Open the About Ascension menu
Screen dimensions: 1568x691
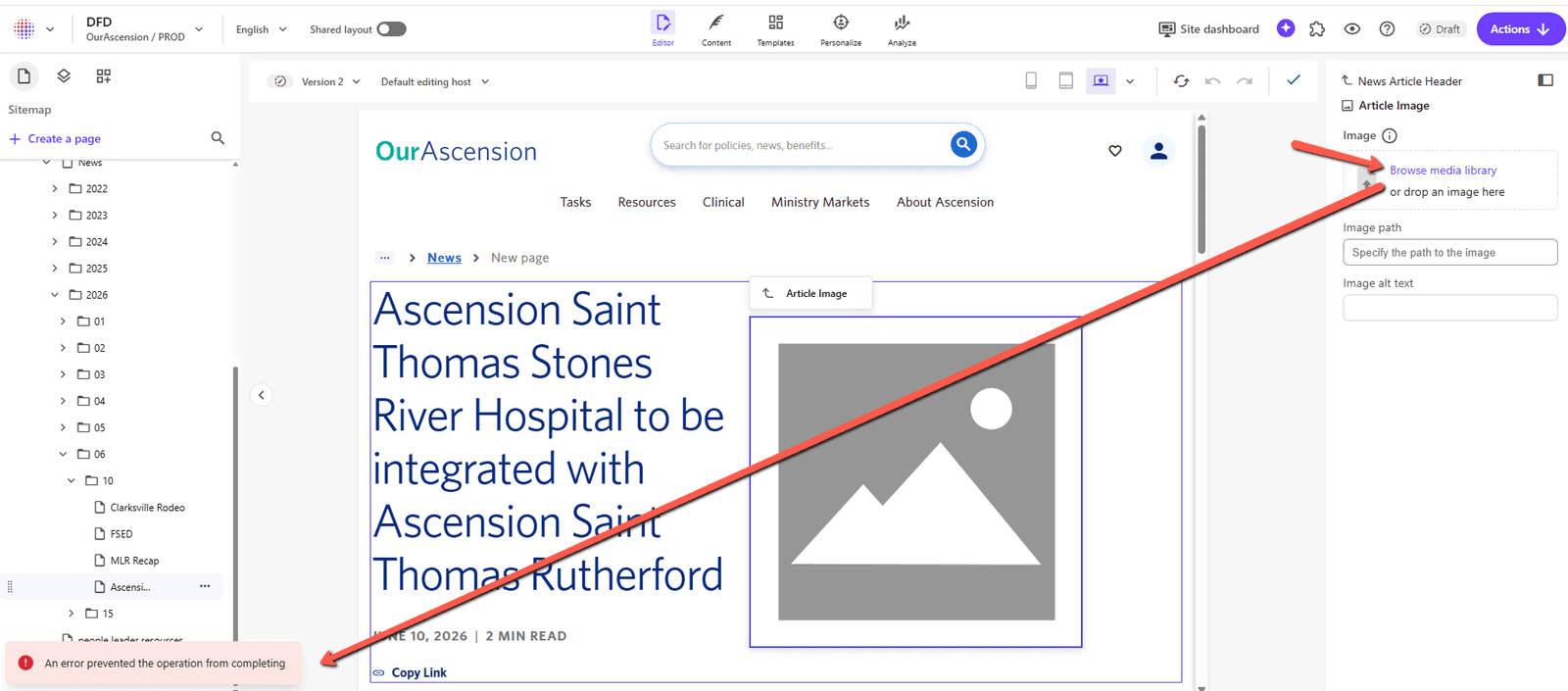pyautogui.click(x=945, y=202)
